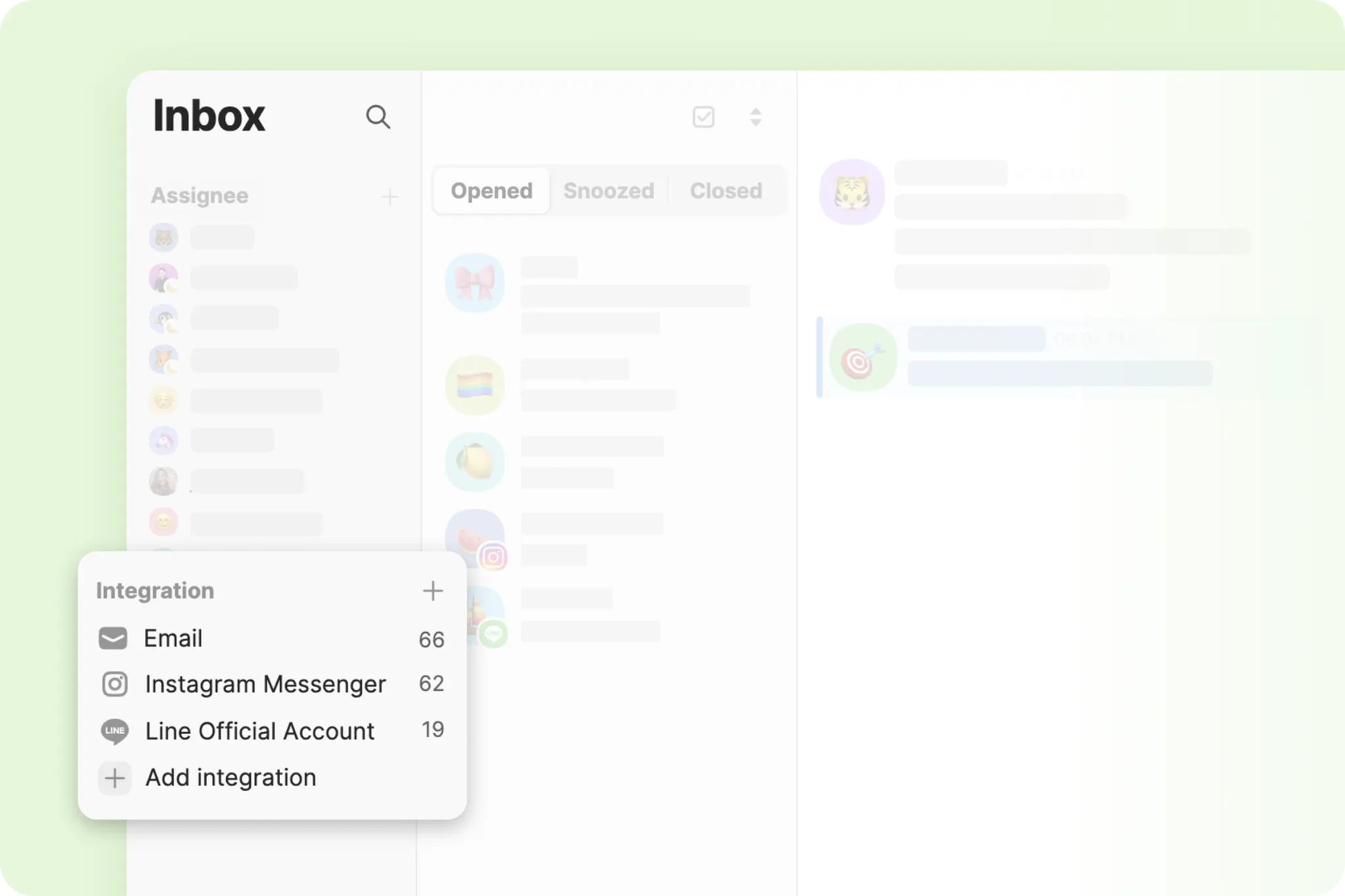
Task: Click the search magnifier icon beside Inbox
Action: 378,117
